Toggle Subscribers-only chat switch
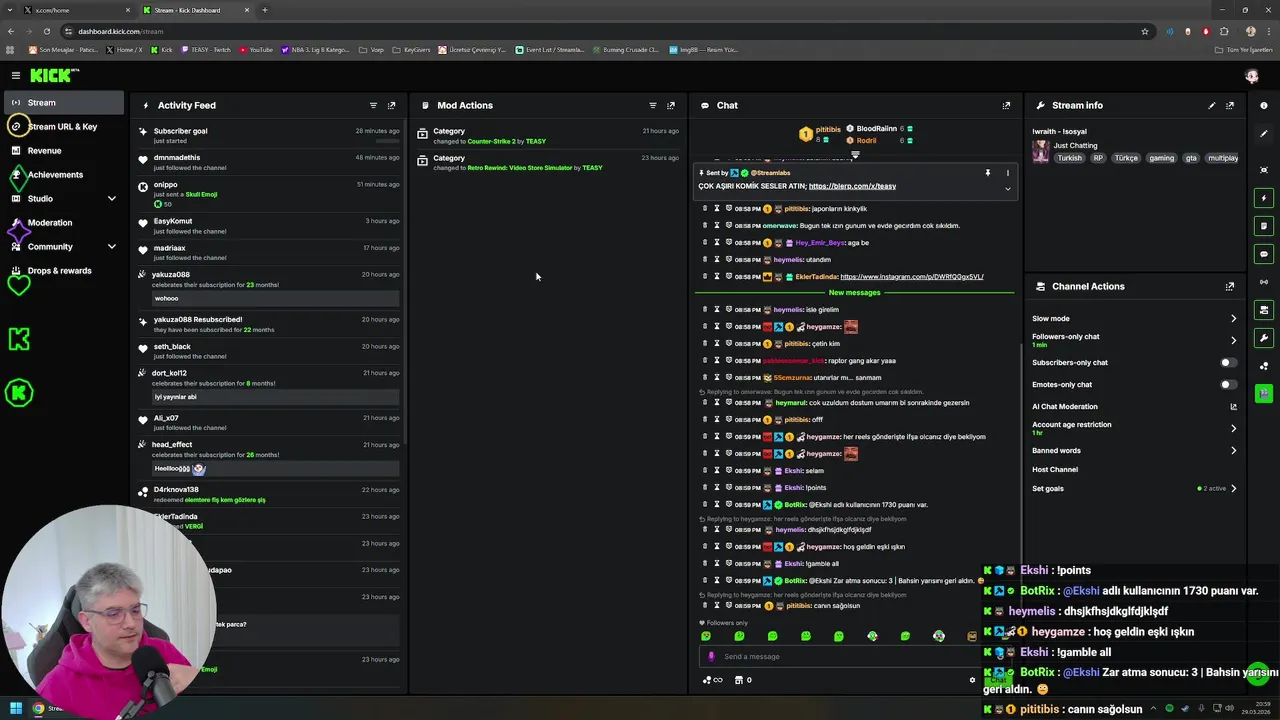This screenshot has width=1280, height=720. tap(1228, 363)
